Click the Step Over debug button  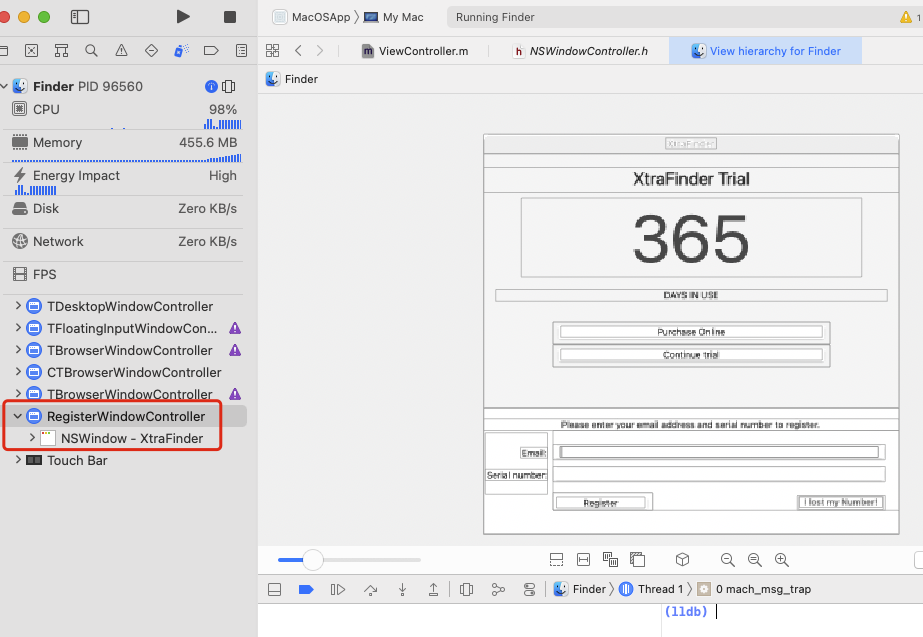(370, 589)
